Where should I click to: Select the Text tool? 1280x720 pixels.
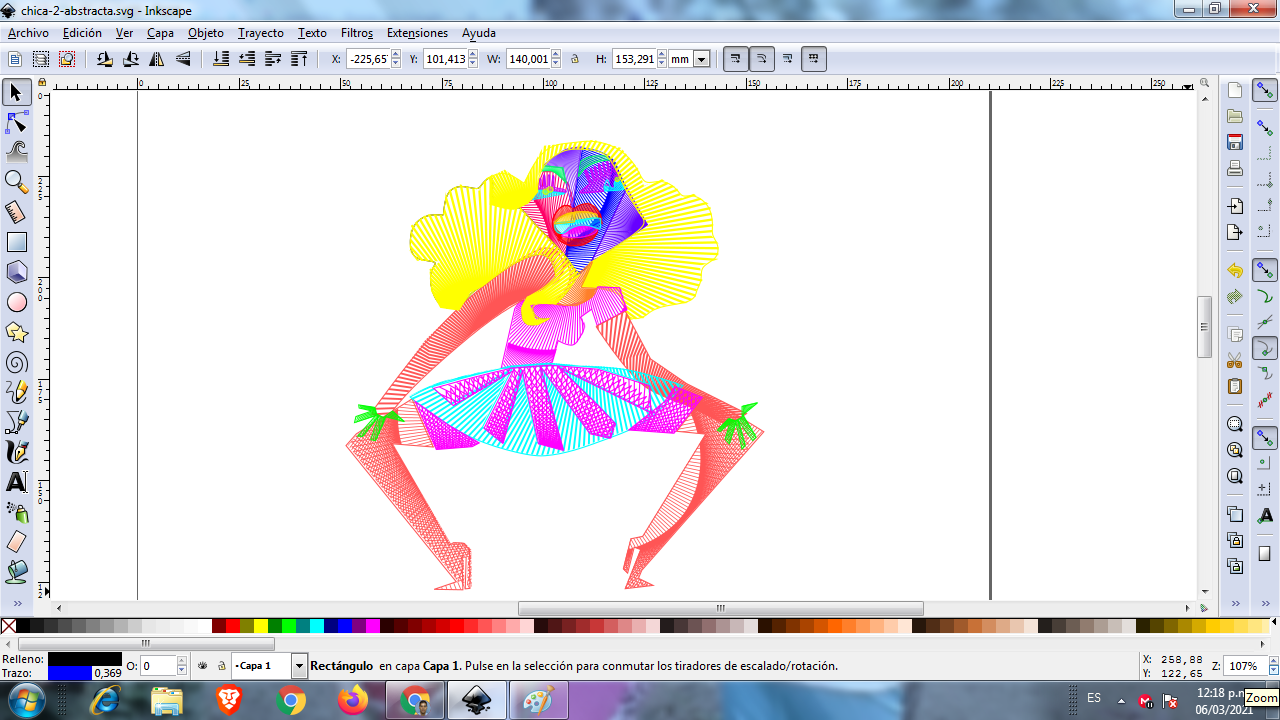point(16,482)
